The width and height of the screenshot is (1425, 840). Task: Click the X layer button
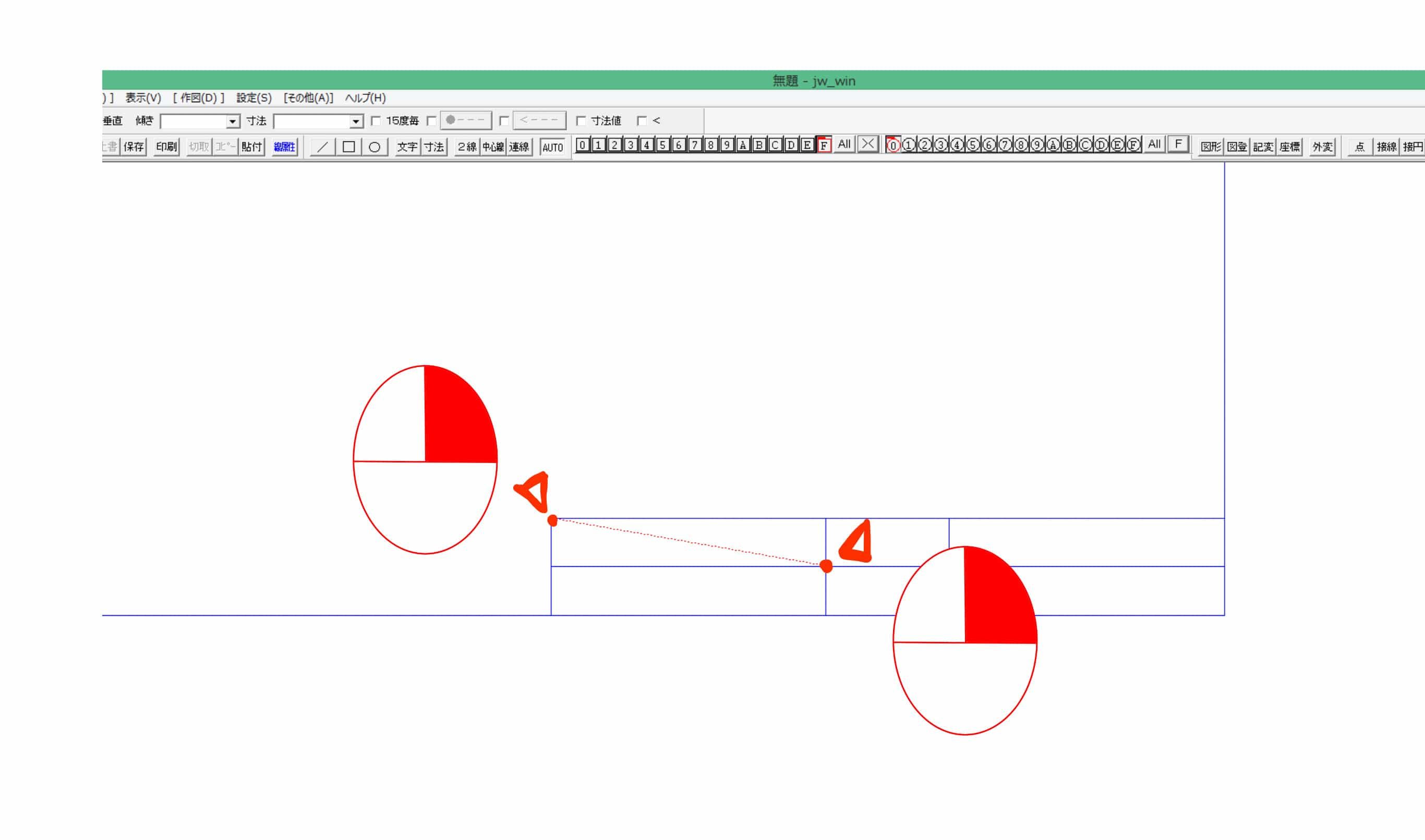click(x=867, y=144)
